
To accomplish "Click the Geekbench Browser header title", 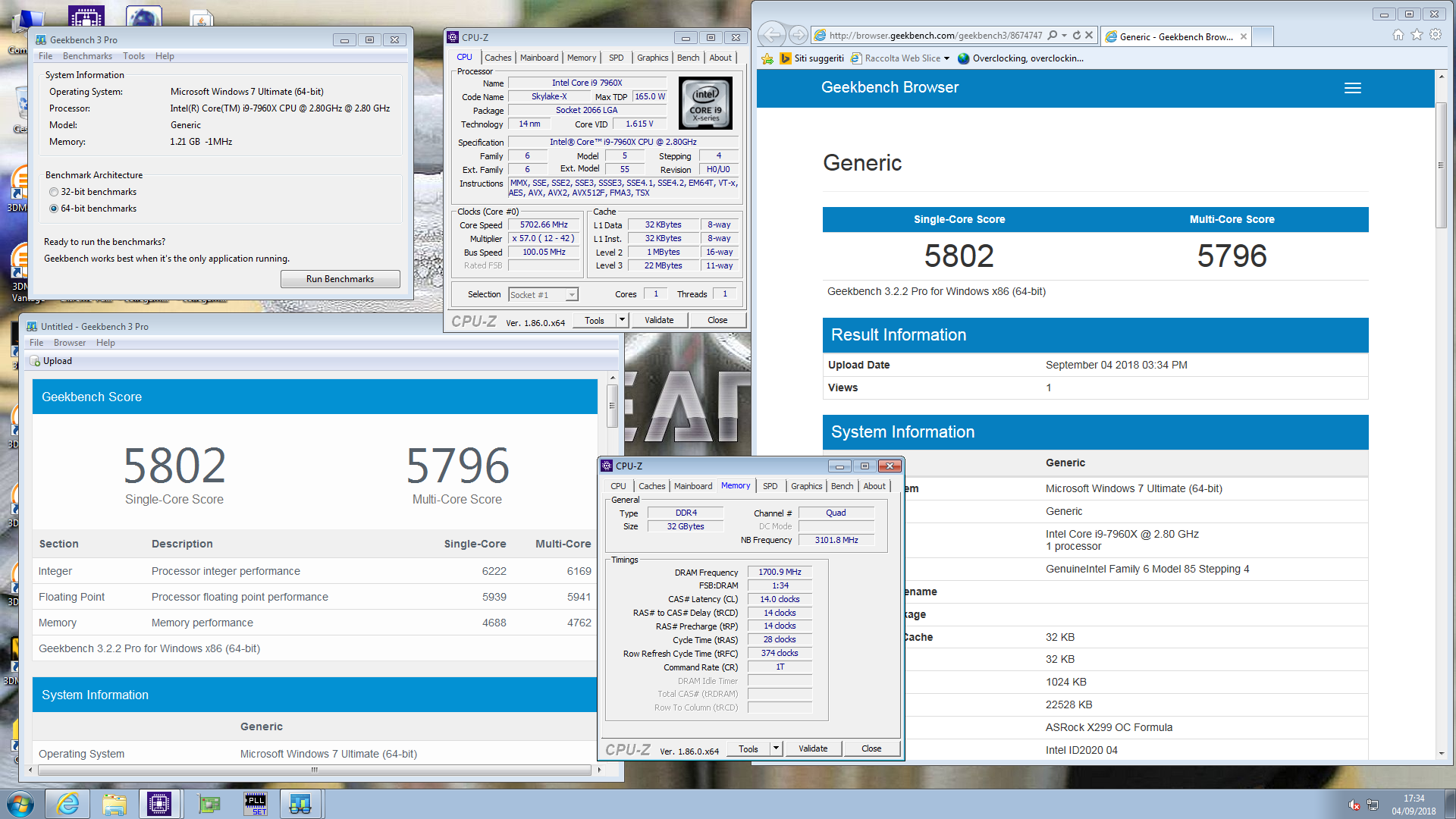I will point(890,87).
